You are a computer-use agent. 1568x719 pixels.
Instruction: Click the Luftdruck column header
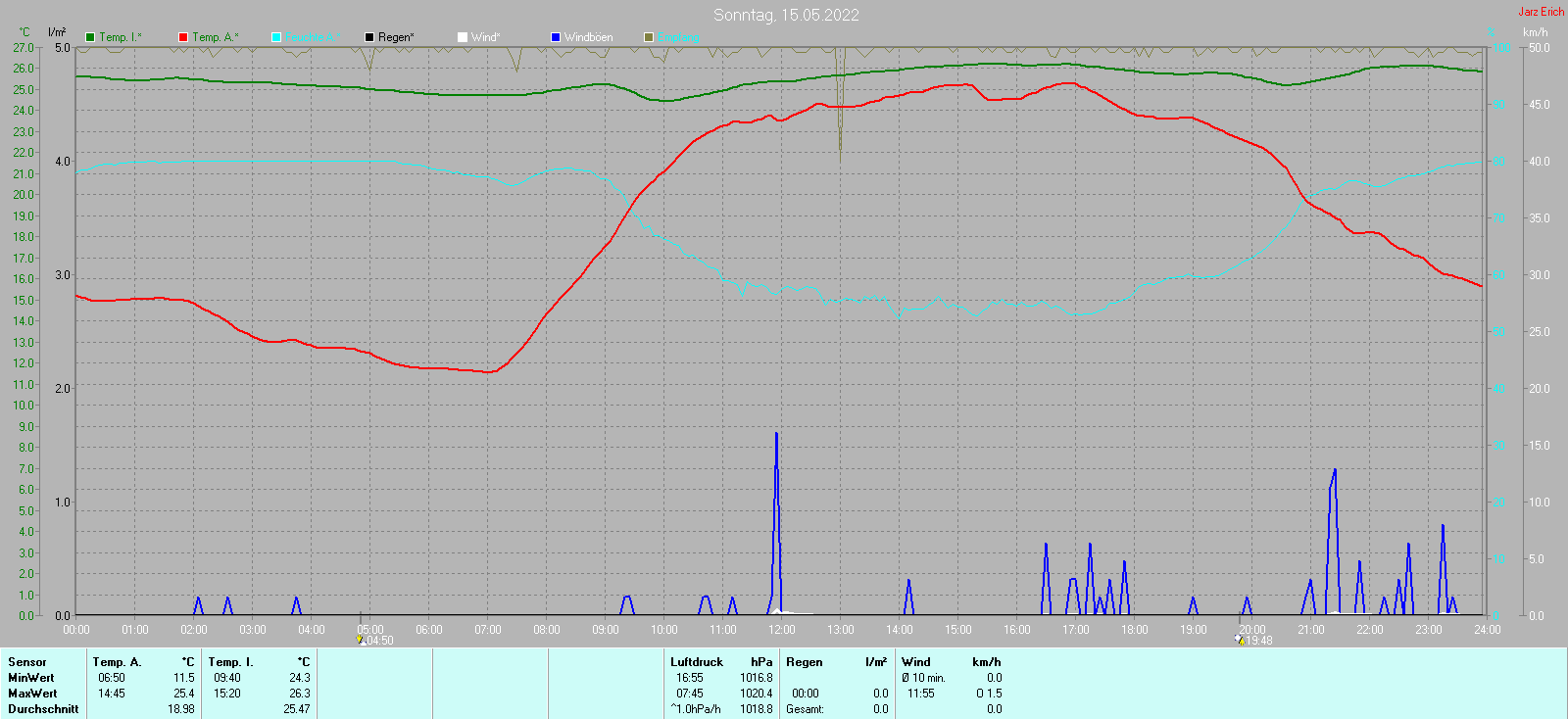pos(696,662)
